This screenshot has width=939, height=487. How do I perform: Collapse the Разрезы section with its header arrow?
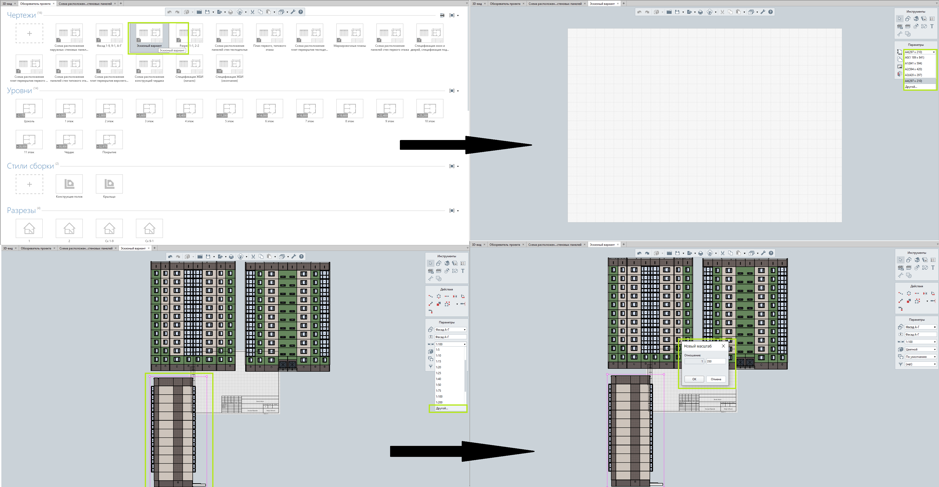(x=459, y=211)
